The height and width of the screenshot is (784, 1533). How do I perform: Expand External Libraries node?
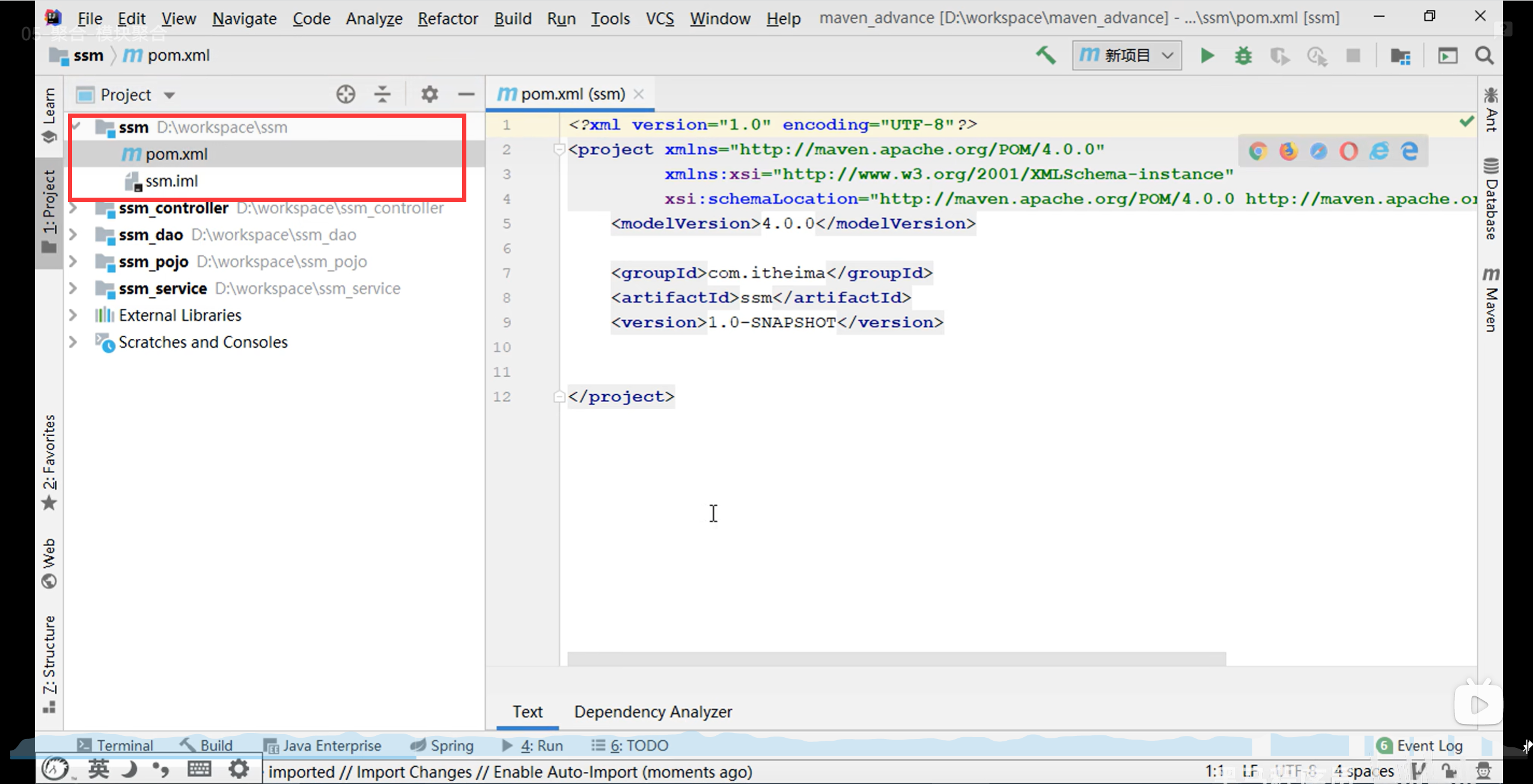[x=73, y=315]
